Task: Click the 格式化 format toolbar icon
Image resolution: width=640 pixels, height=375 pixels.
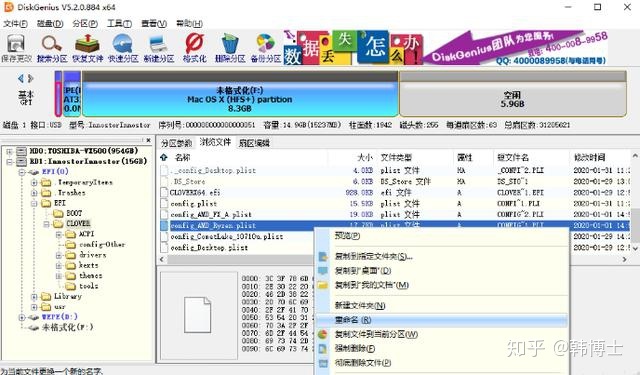Action: tap(195, 48)
